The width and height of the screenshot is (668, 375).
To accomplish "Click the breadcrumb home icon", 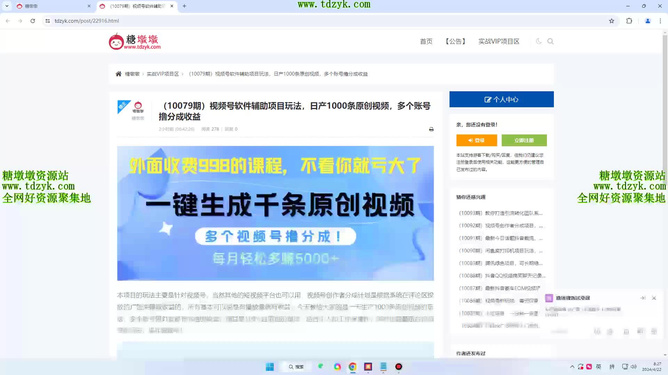I will coord(118,74).
